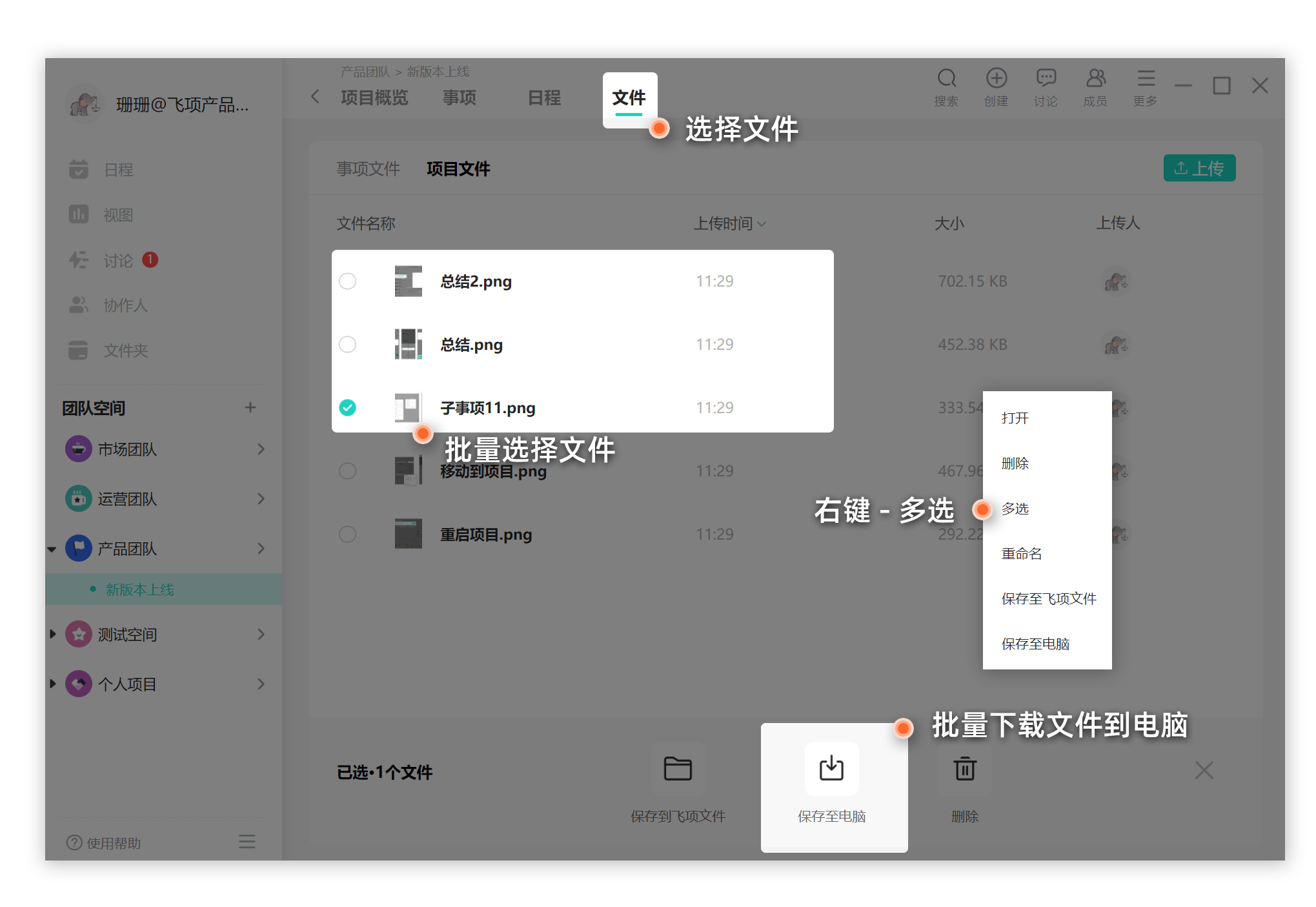The height and width of the screenshot is (907, 1316).
Task: Uncheck the 子事项11.png file checkbox
Action: click(348, 408)
